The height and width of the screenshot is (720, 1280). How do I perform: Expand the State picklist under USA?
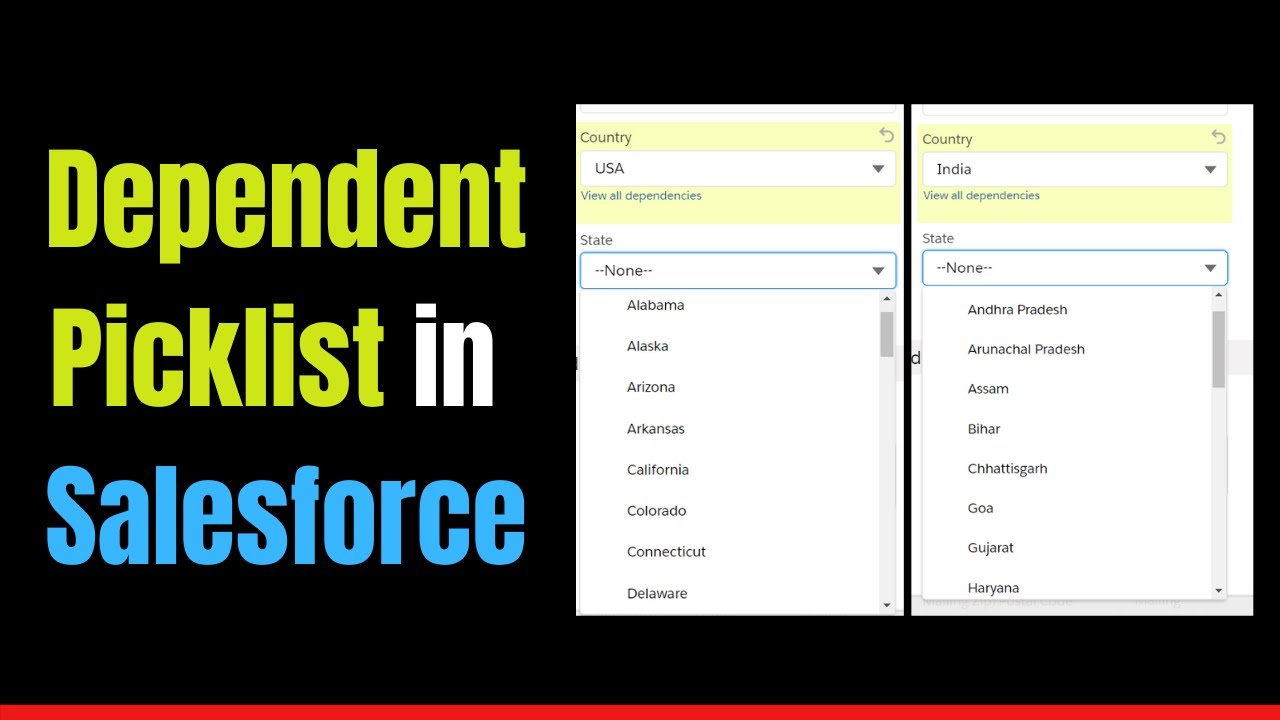pos(738,270)
